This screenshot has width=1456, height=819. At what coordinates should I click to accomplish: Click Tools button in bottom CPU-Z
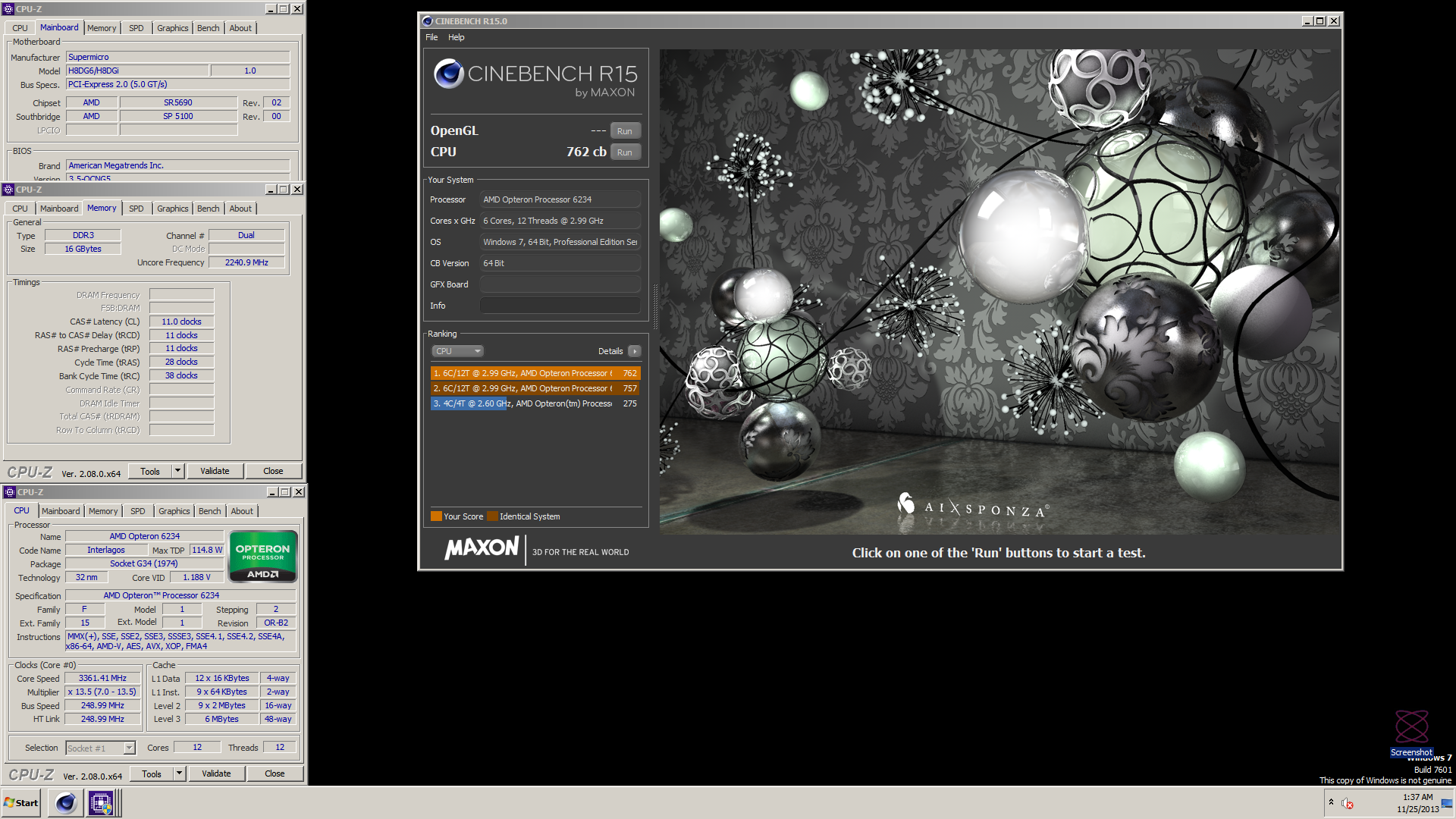tap(152, 774)
